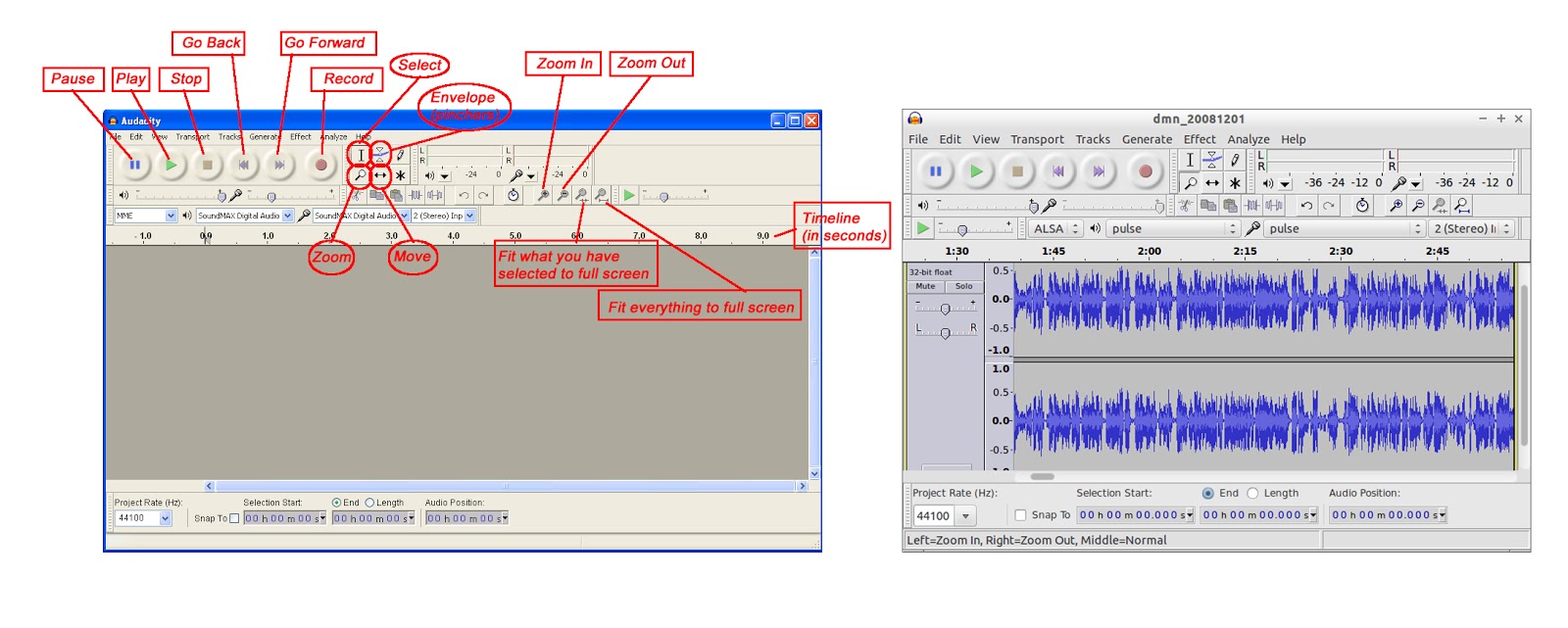Click the Paste icon in dmn_20081201 window
This screenshot has width=1568, height=628.
[1230, 206]
